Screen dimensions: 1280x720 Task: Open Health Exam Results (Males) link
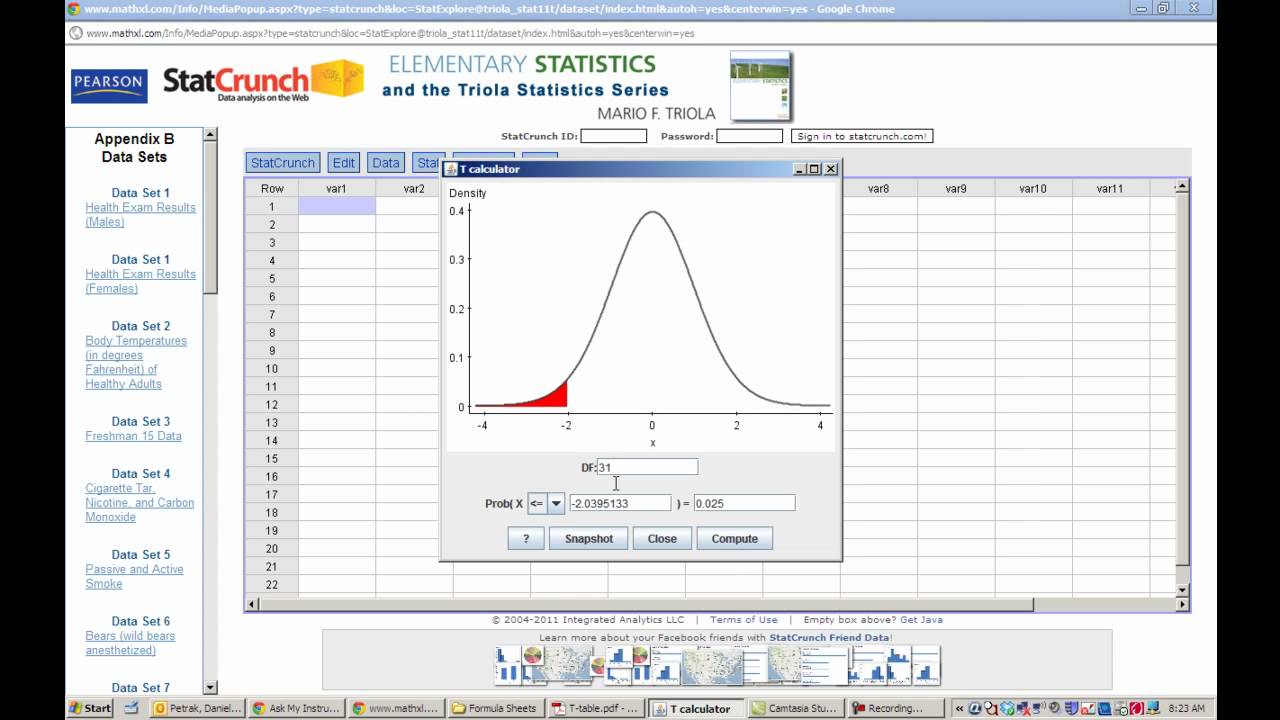[140, 215]
